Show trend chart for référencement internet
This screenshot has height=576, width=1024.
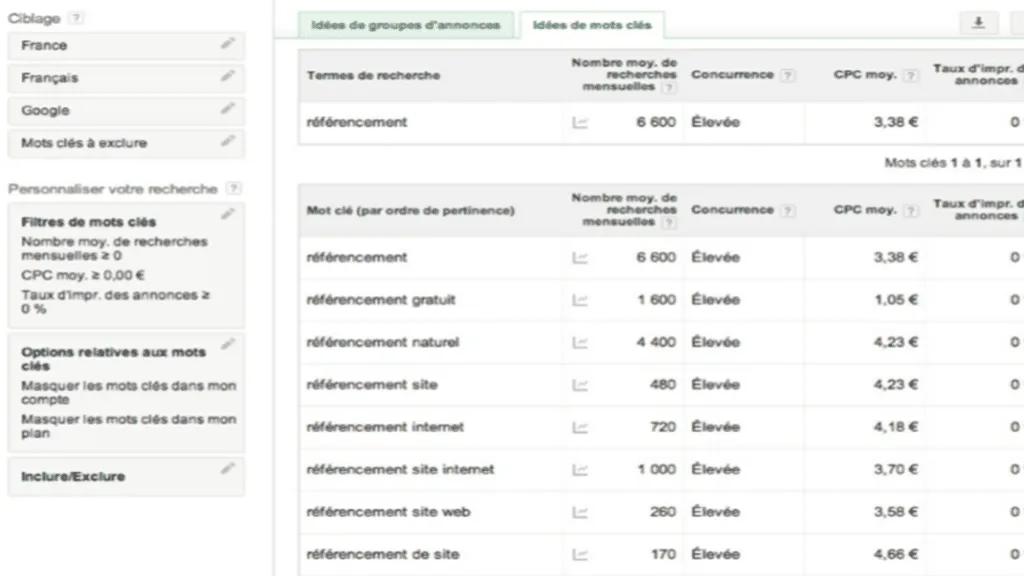580,427
